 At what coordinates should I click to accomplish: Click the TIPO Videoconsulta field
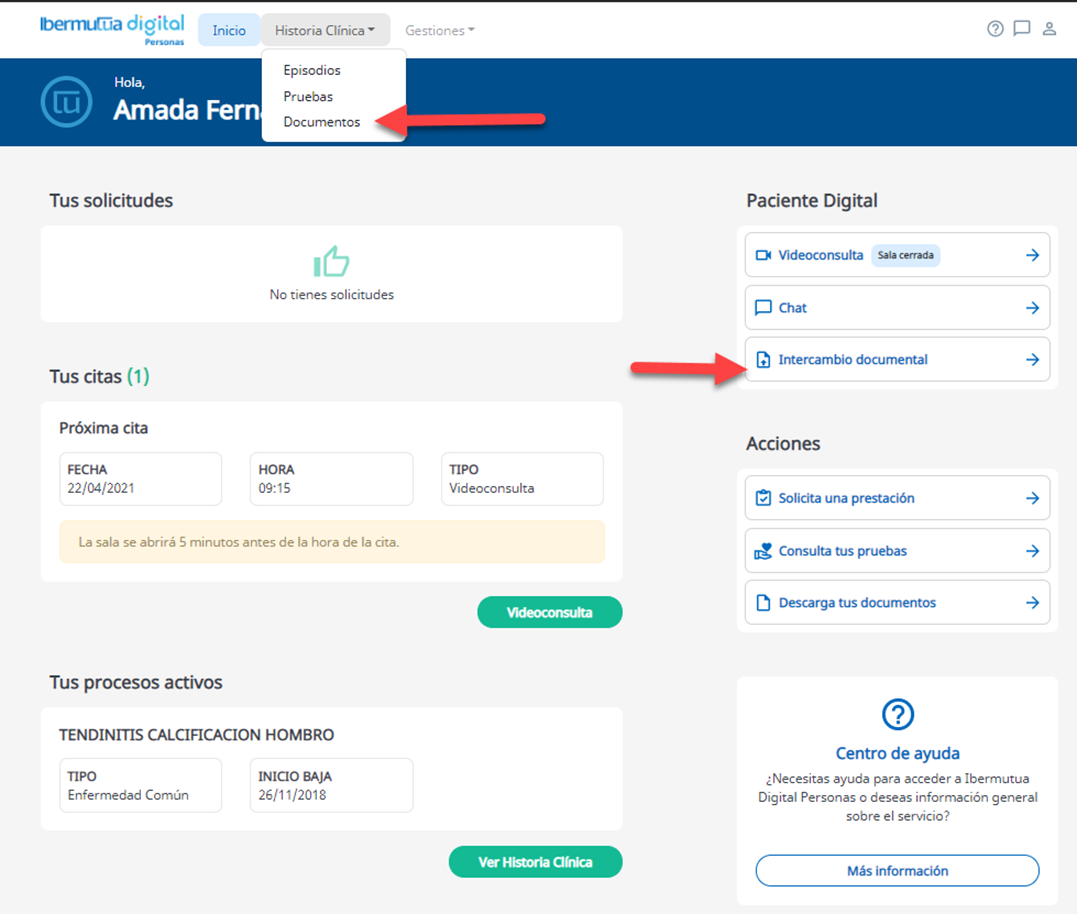[522, 479]
